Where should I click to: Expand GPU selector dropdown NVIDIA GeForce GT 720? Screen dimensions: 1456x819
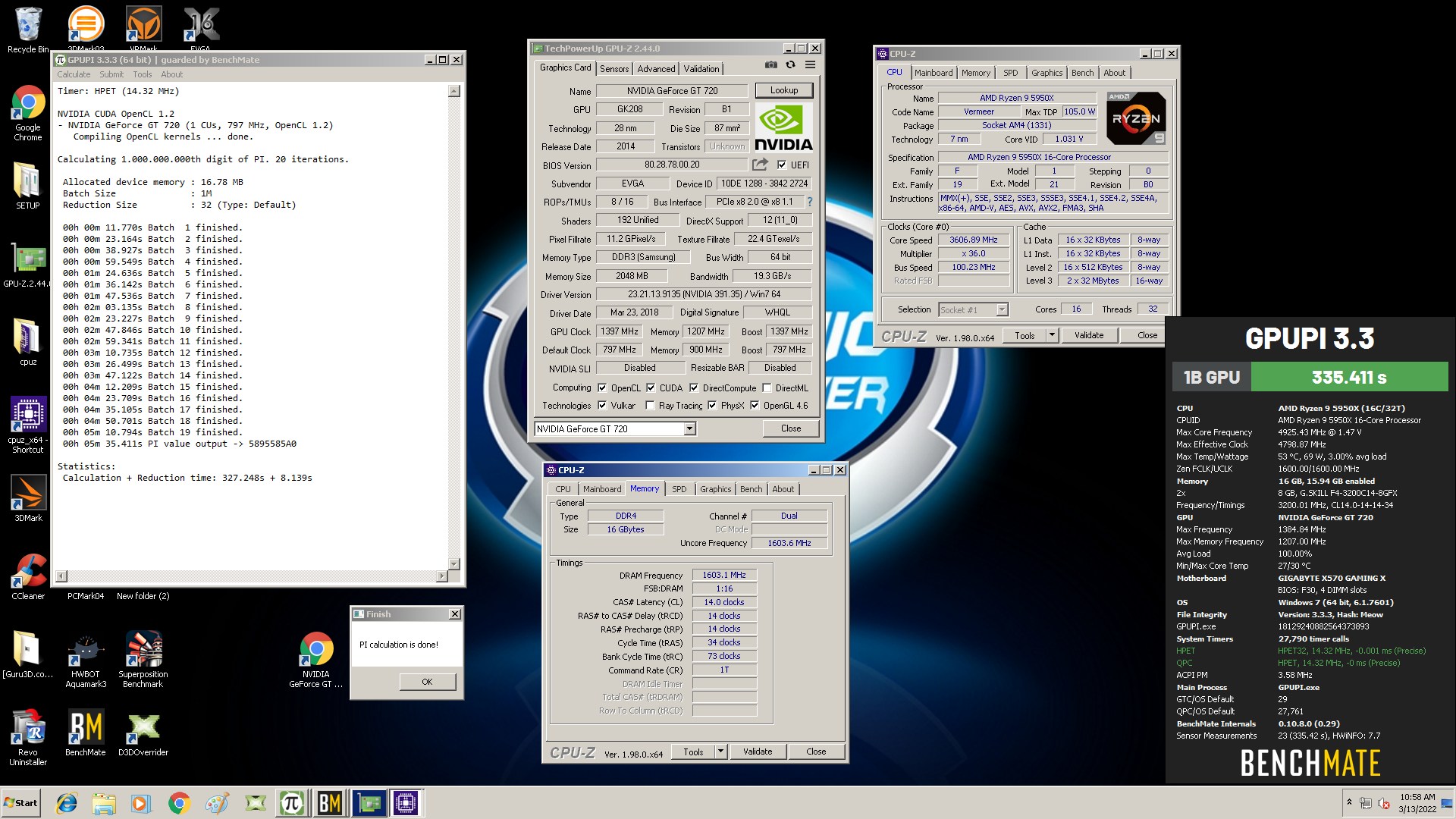coord(689,429)
